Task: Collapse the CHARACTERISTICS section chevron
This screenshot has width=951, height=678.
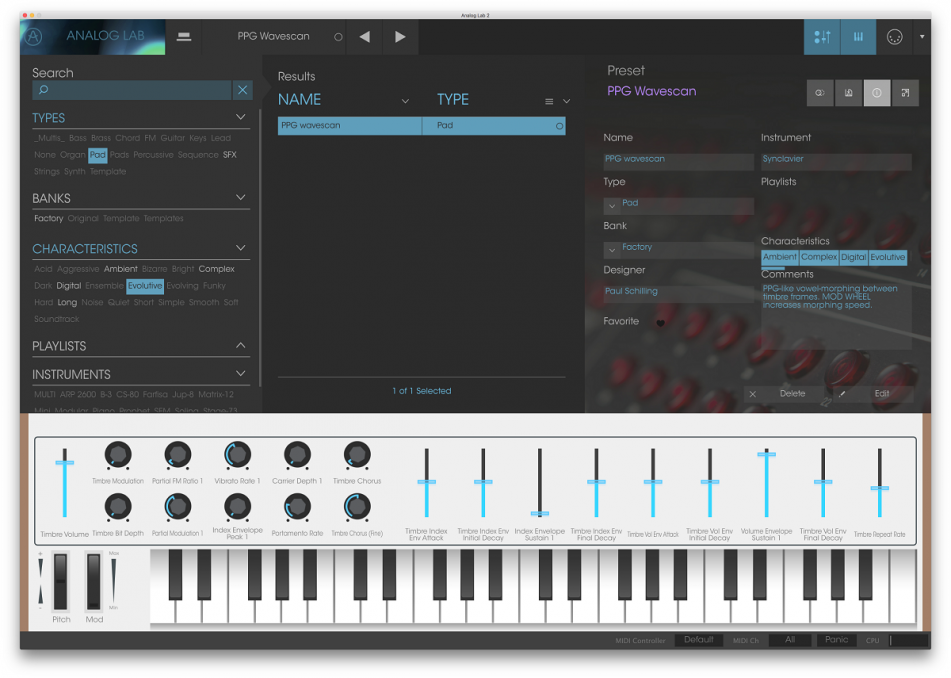Action: 241,247
